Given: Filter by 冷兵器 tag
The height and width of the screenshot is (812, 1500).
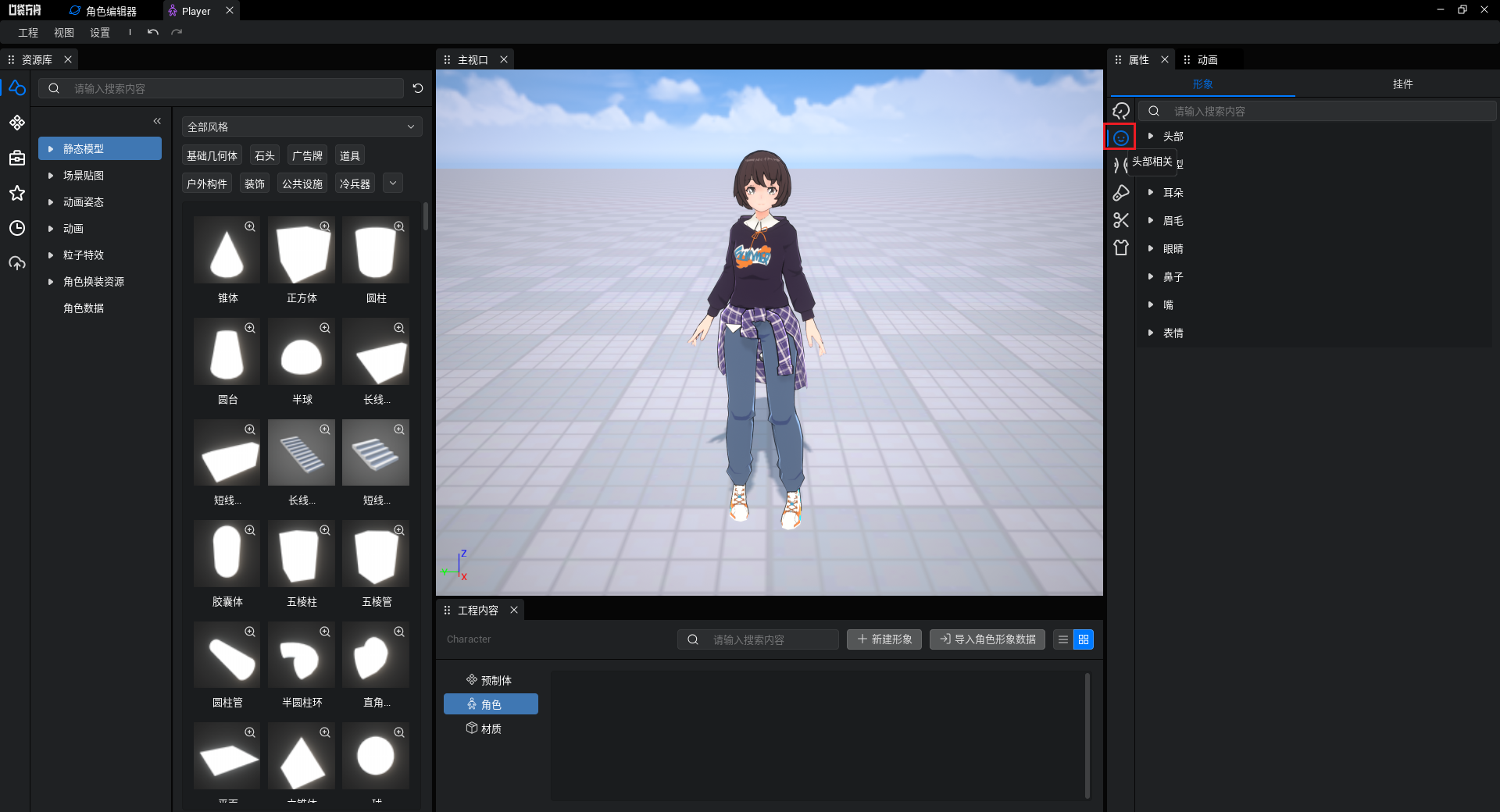Looking at the screenshot, I should pos(355,183).
